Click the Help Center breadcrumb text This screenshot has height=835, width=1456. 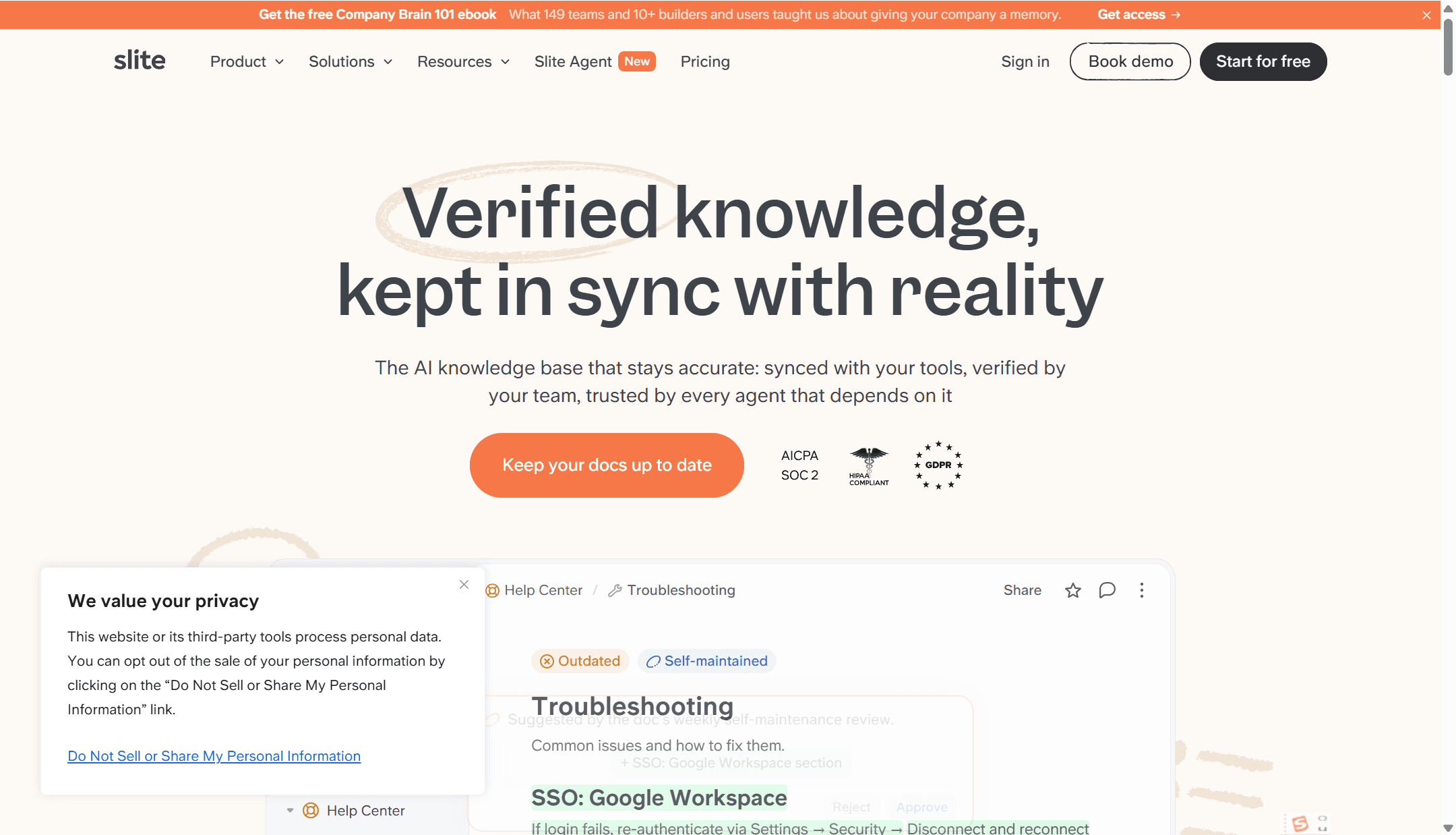(x=543, y=590)
